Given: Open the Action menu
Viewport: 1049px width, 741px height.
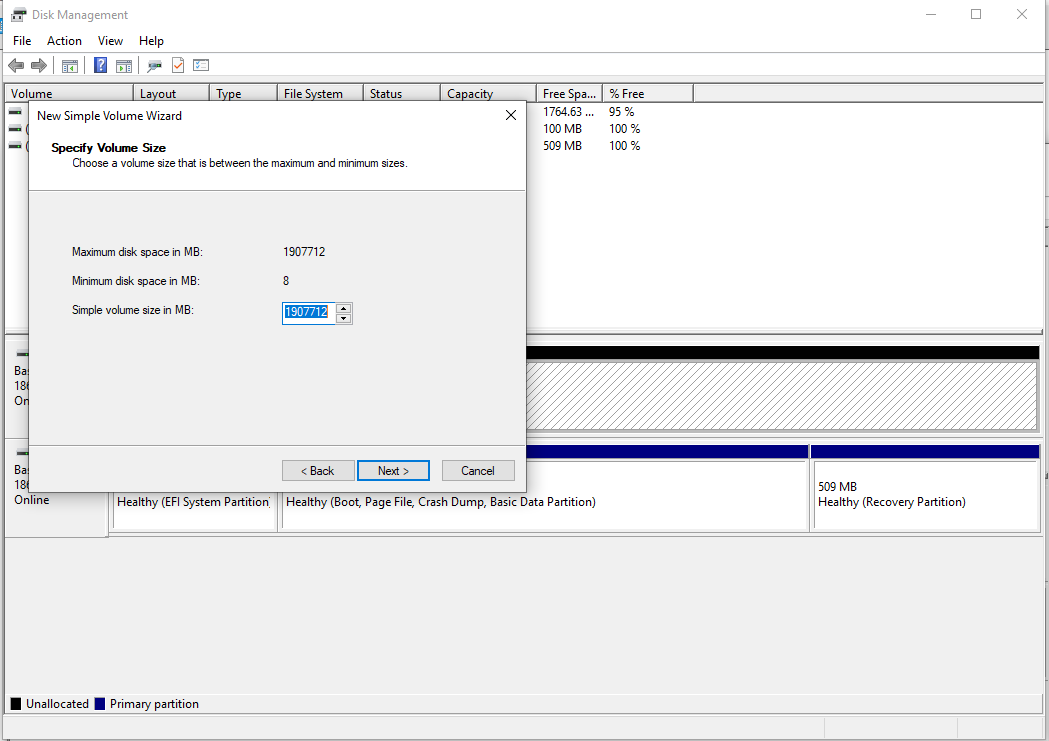Looking at the screenshot, I should coord(64,41).
